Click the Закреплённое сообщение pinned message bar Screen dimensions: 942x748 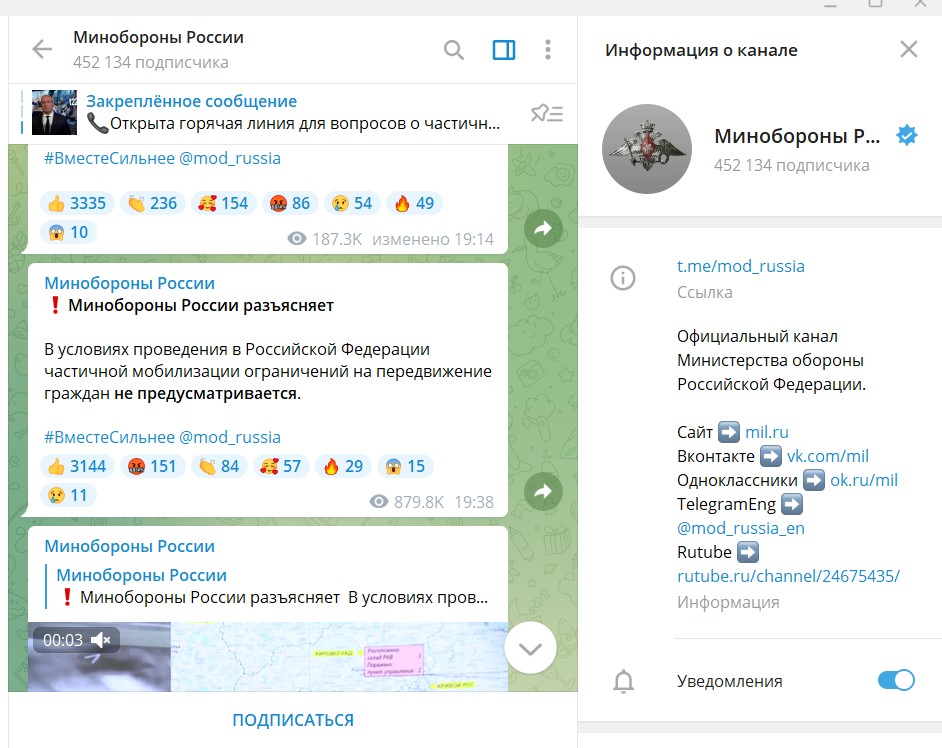click(293, 113)
